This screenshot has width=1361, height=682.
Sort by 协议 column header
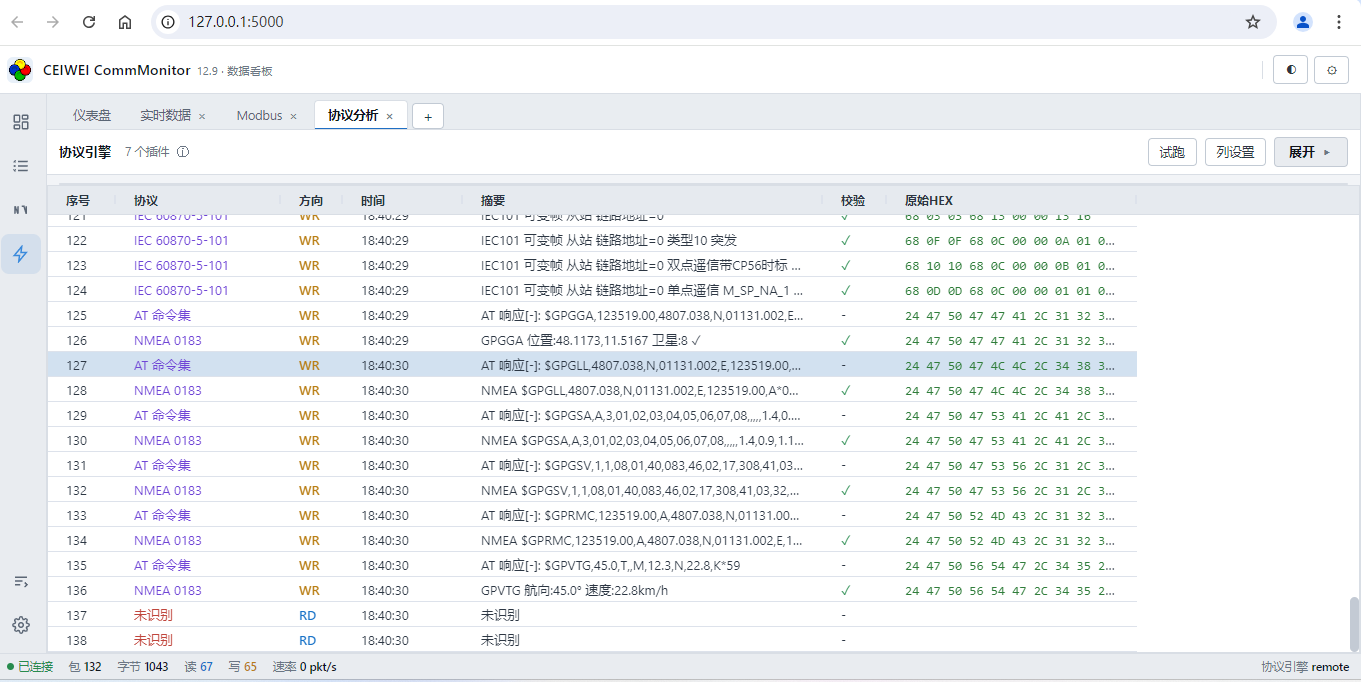point(146,200)
